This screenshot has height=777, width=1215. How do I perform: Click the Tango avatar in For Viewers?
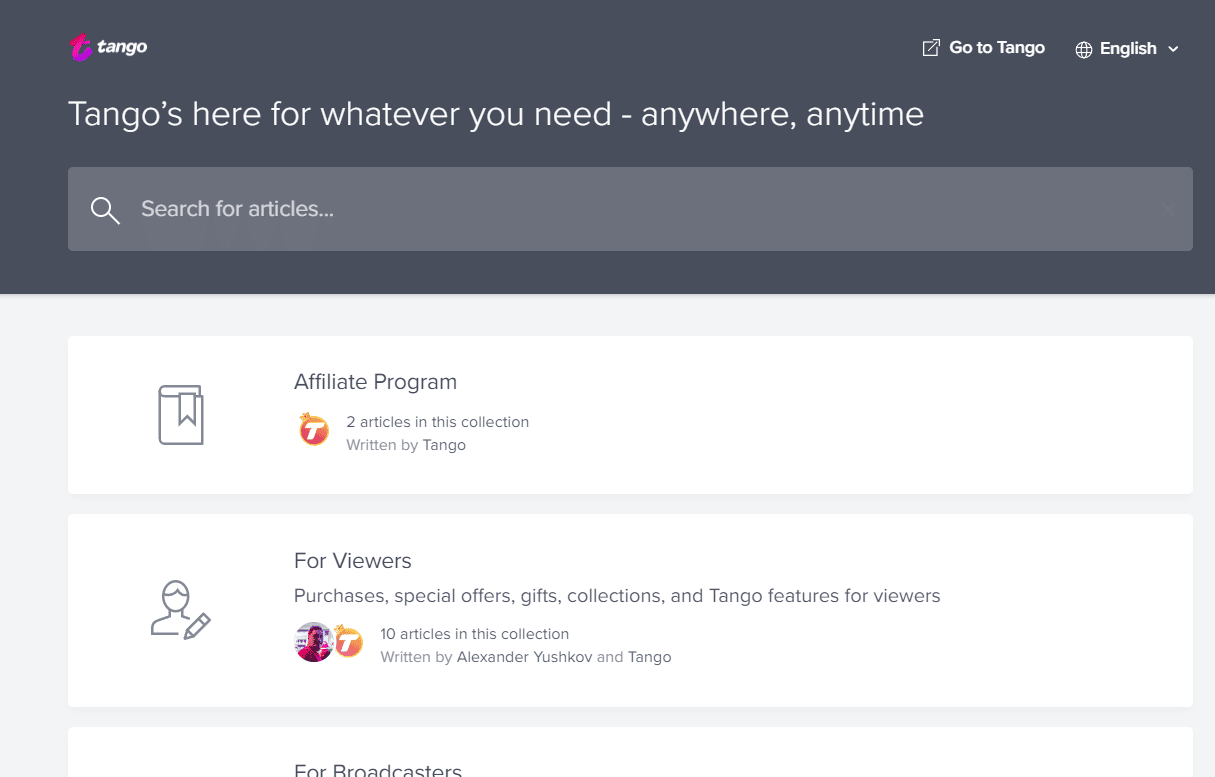[348, 642]
